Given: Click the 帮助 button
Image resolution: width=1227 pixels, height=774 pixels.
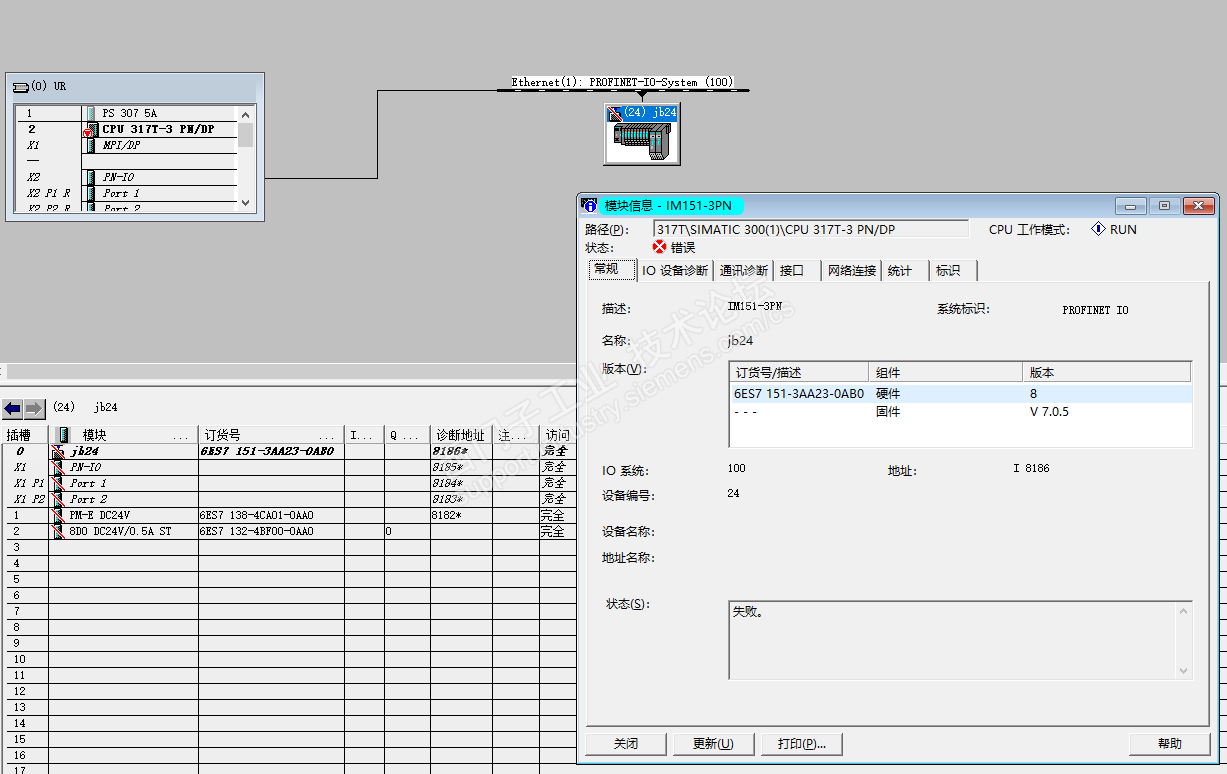Looking at the screenshot, I should pos(1169,744).
